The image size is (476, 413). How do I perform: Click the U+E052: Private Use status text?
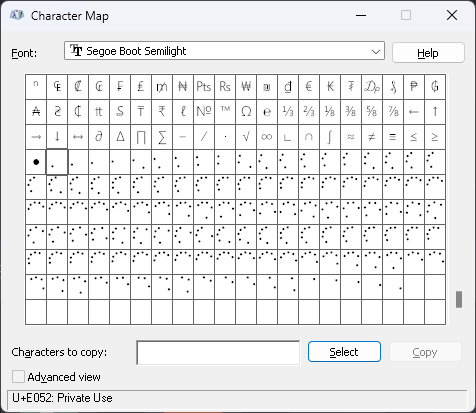coord(62,398)
